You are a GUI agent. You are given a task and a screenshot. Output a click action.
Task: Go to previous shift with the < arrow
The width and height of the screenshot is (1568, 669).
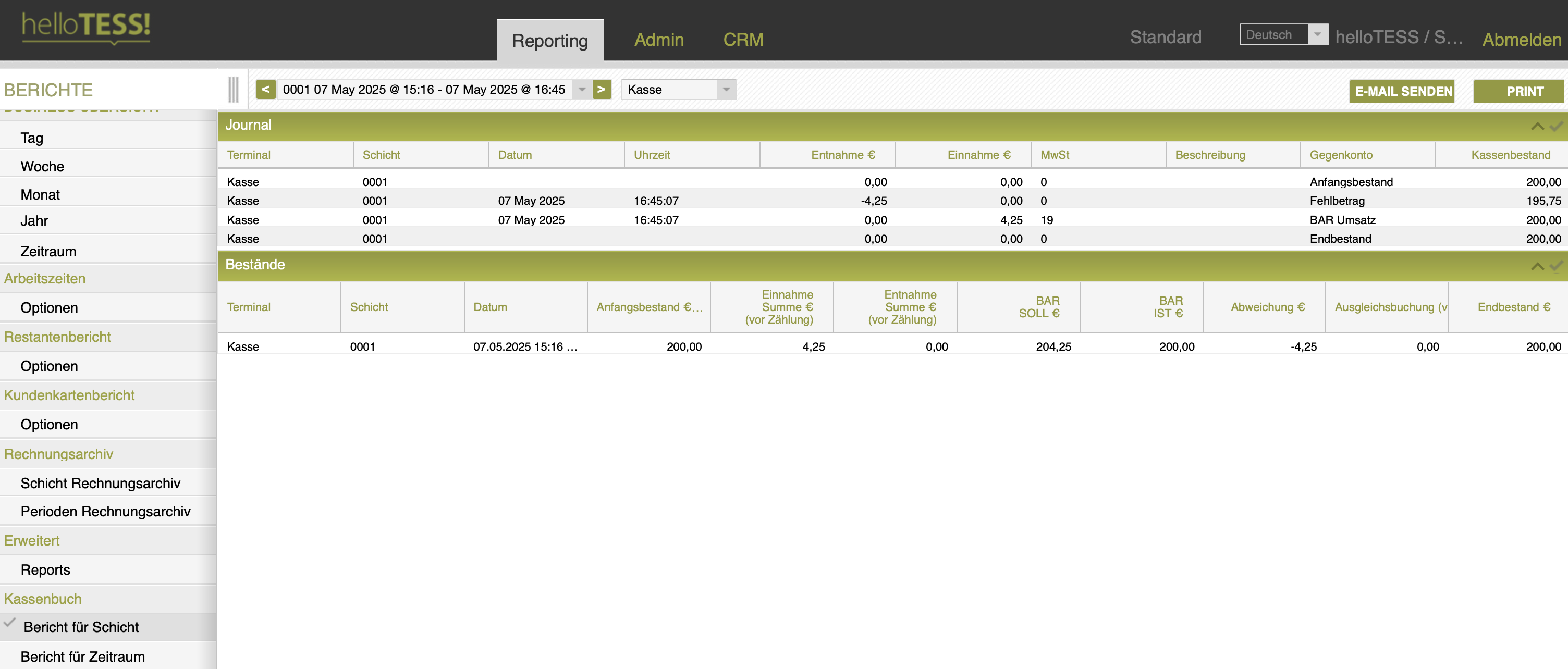click(x=265, y=90)
